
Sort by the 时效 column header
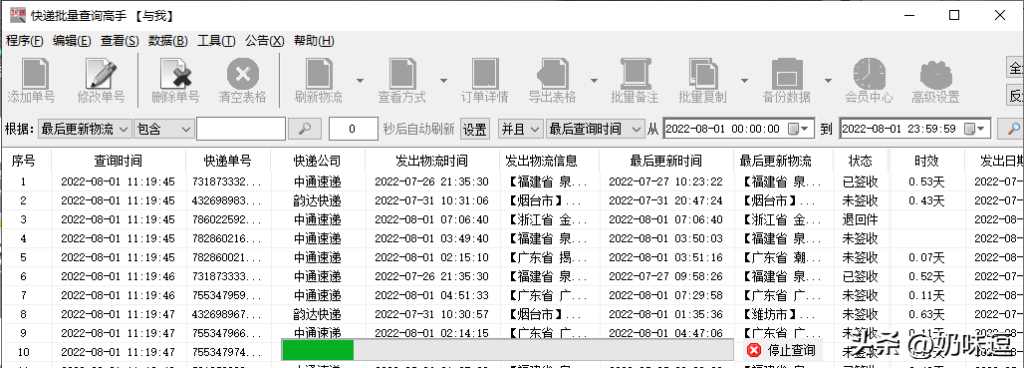click(926, 161)
